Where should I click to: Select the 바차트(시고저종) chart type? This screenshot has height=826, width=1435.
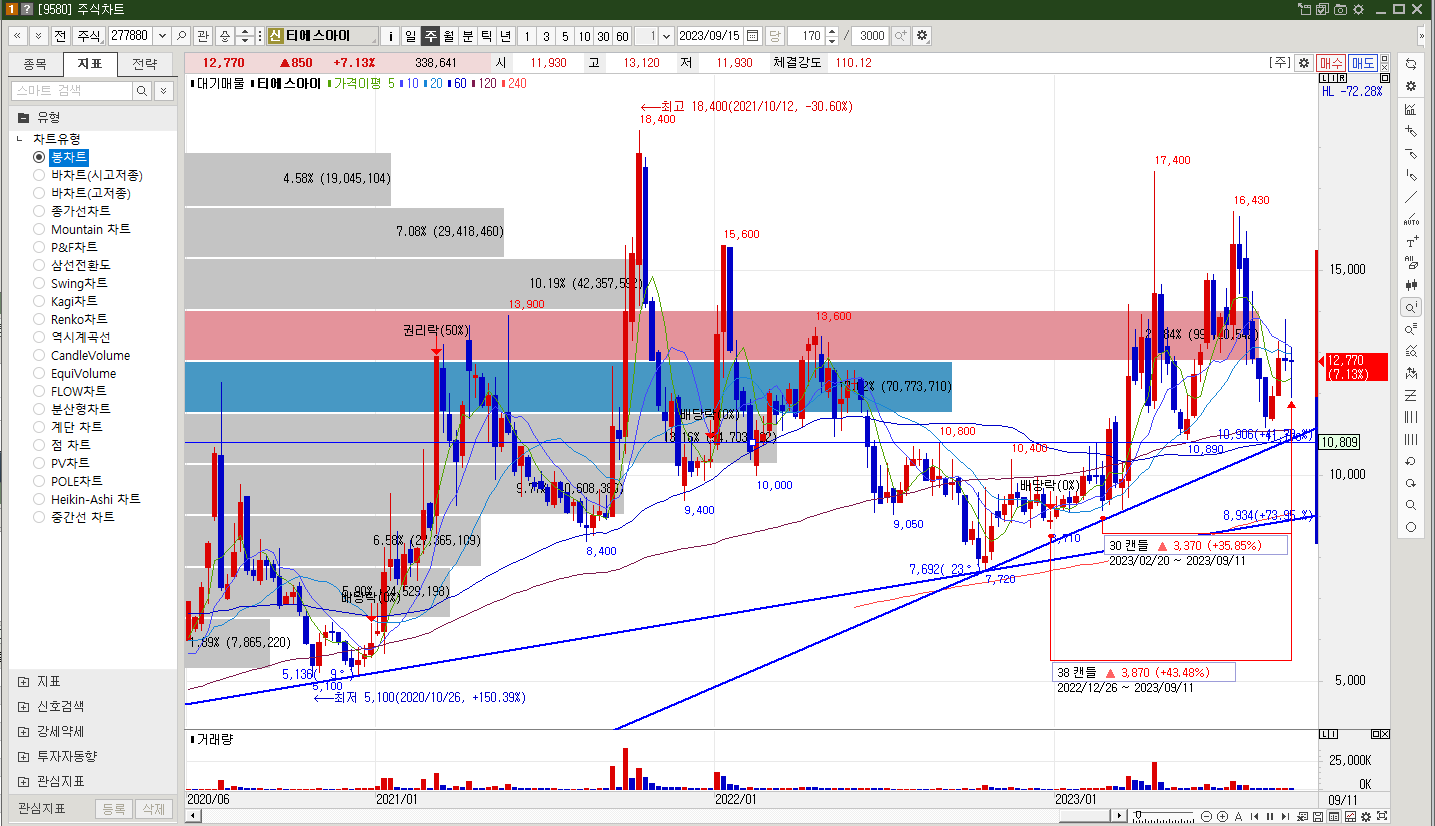click(88, 175)
